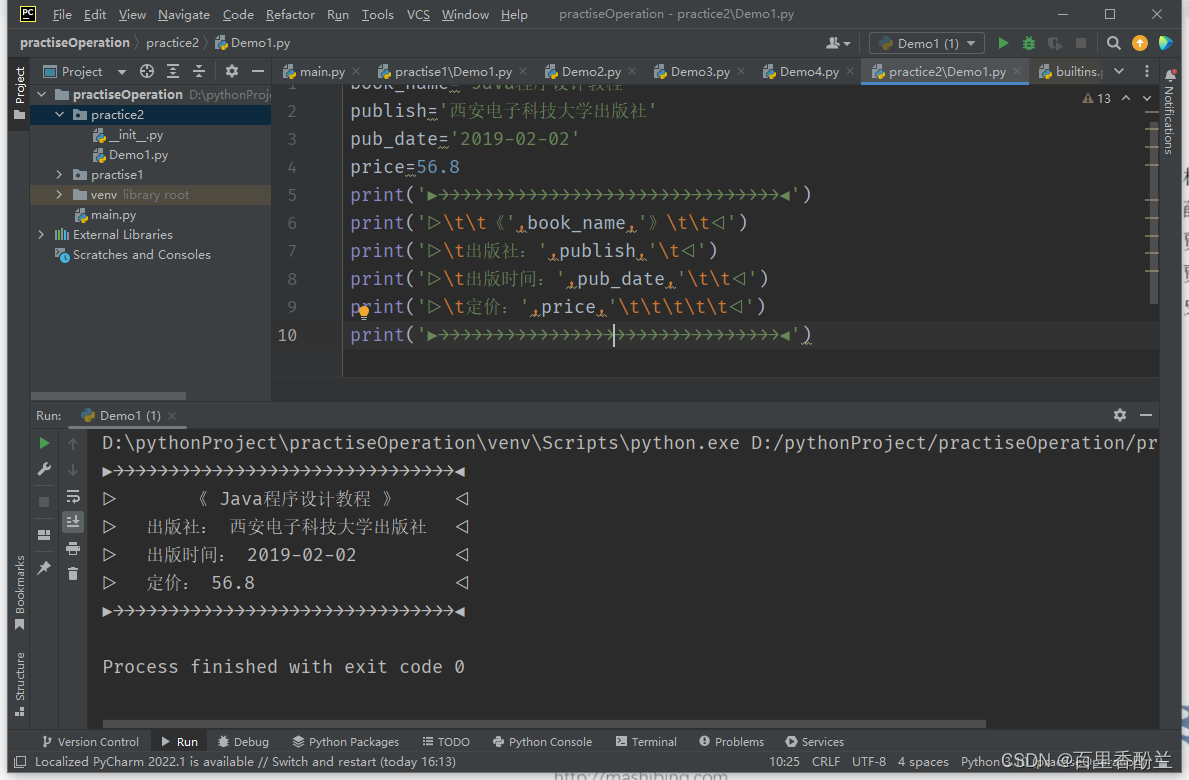Open the Problems tool window
This screenshot has width=1189, height=780.
(x=732, y=741)
